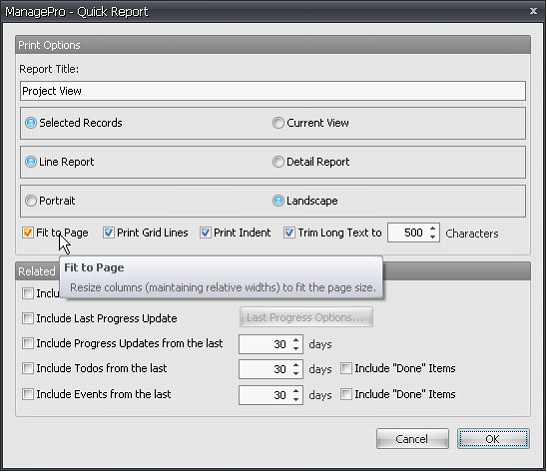Check the partially hidden first Related checkbox
The image size is (547, 472).
click(28, 293)
